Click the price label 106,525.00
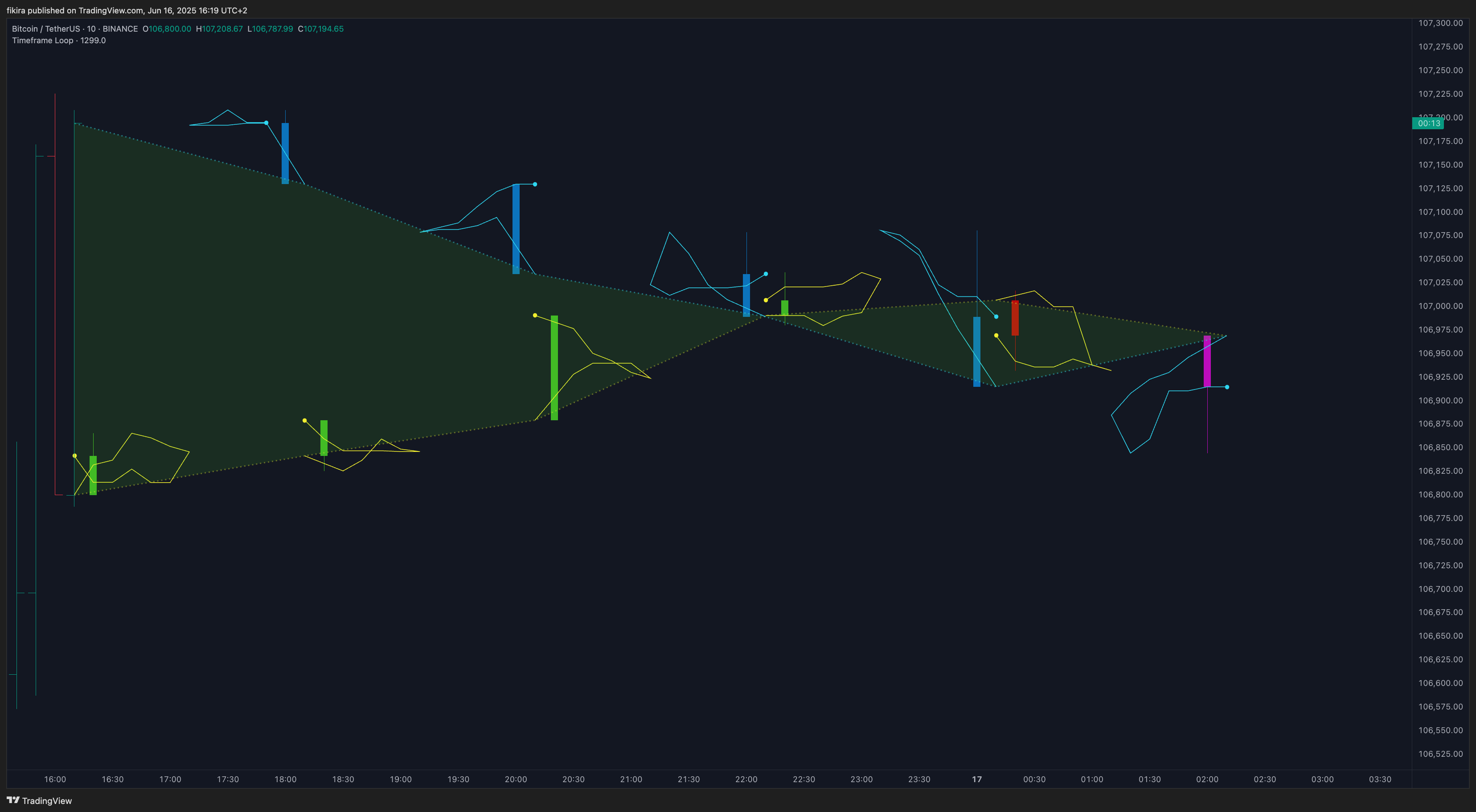Viewport: 1476px width, 812px height. point(1440,754)
